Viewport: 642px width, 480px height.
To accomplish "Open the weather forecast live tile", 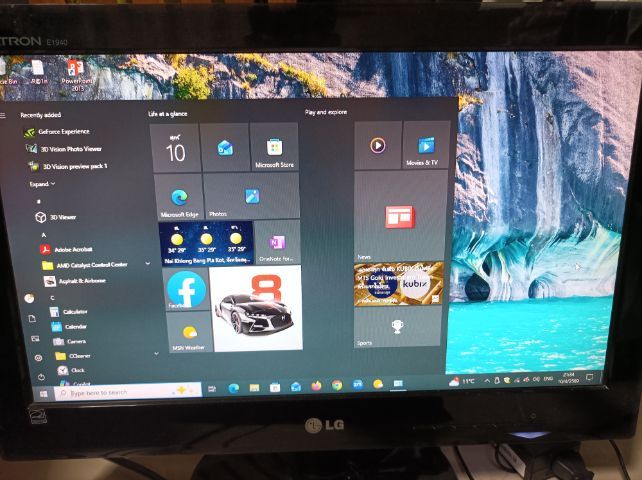I will pyautogui.click(x=206, y=243).
